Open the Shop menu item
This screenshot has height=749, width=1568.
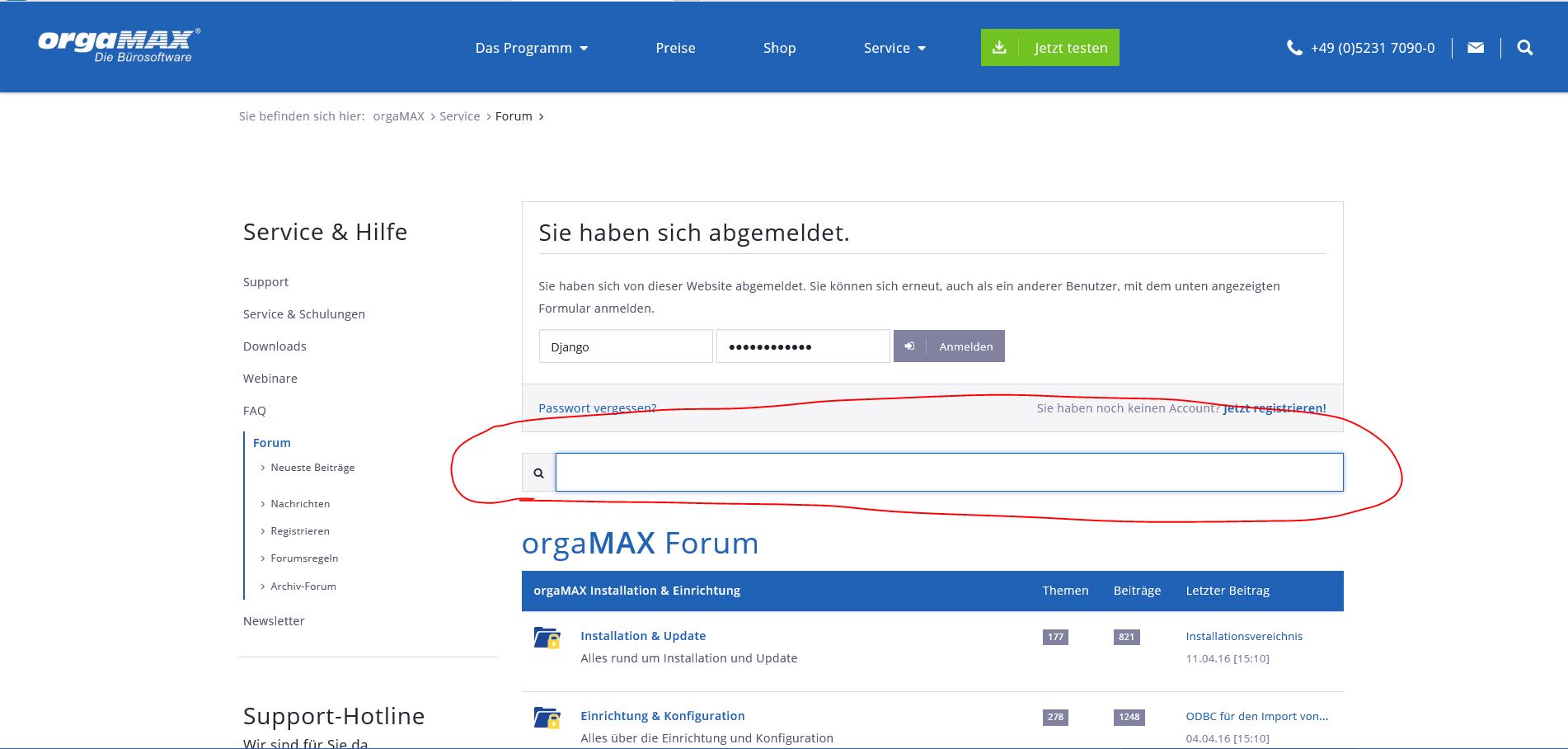point(779,48)
